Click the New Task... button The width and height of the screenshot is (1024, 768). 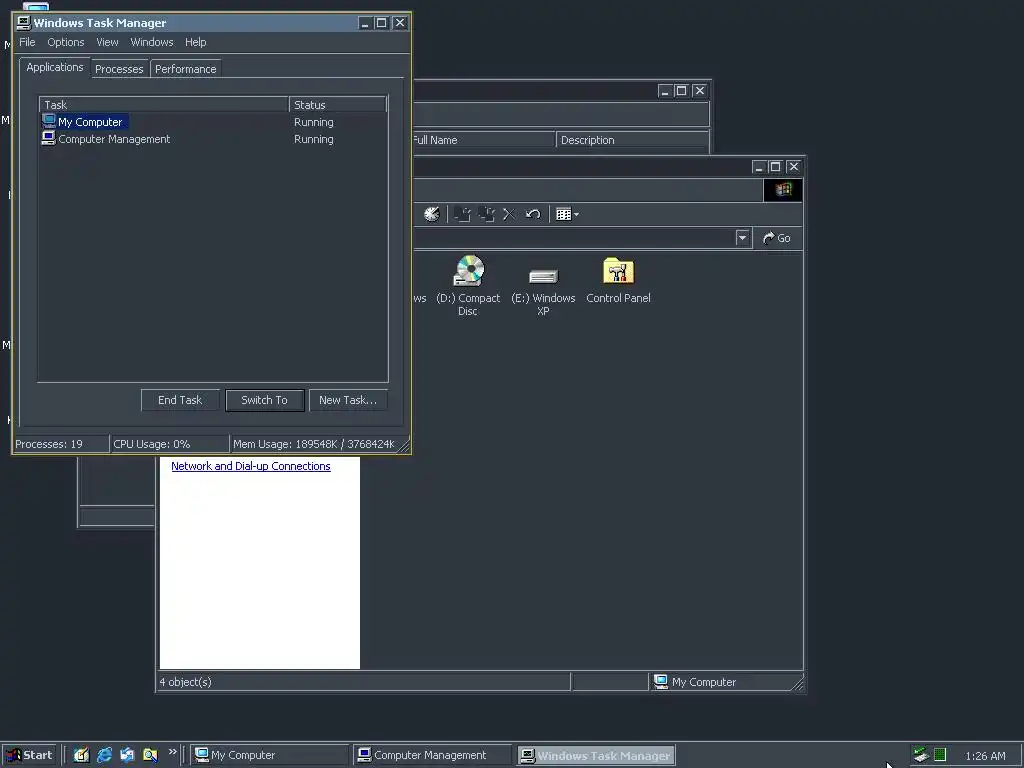(348, 400)
